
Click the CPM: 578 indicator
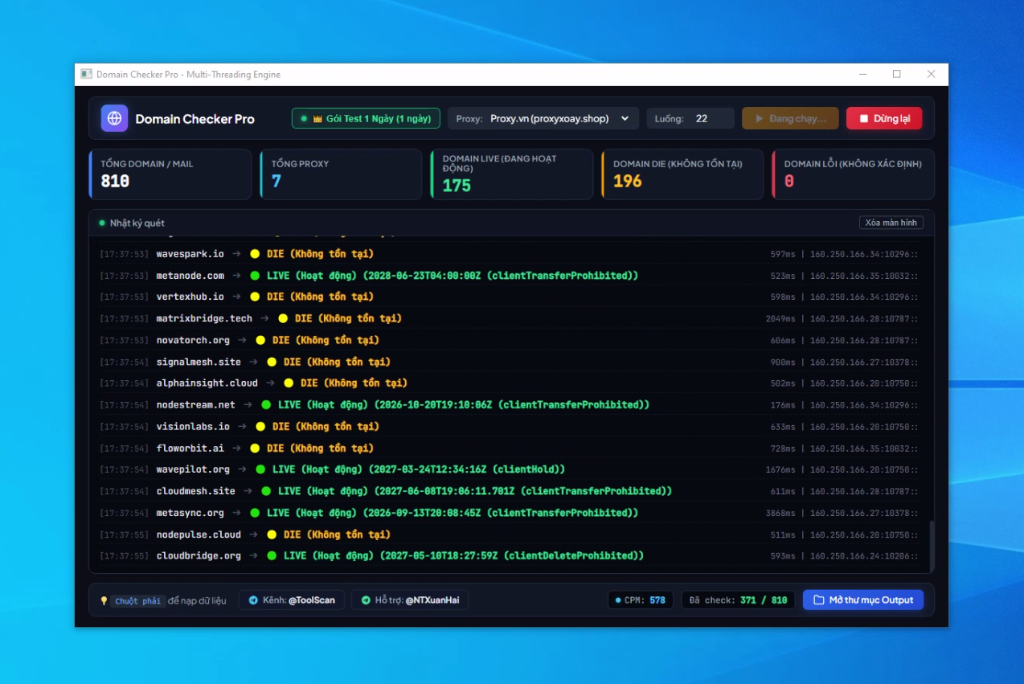[x=640, y=600]
